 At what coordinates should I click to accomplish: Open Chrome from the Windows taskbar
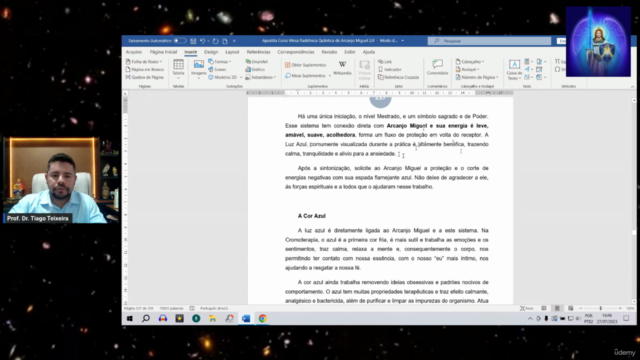262,318
